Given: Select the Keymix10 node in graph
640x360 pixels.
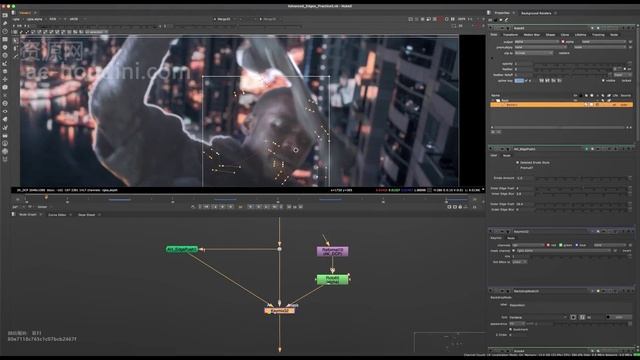Looking at the screenshot, I should pyautogui.click(x=280, y=311).
